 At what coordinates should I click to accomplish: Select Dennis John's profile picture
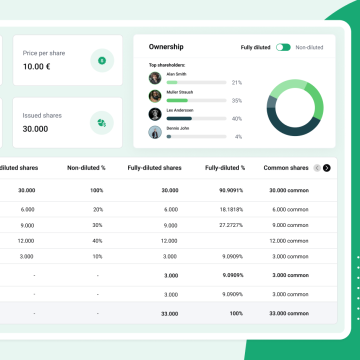pyautogui.click(x=155, y=132)
